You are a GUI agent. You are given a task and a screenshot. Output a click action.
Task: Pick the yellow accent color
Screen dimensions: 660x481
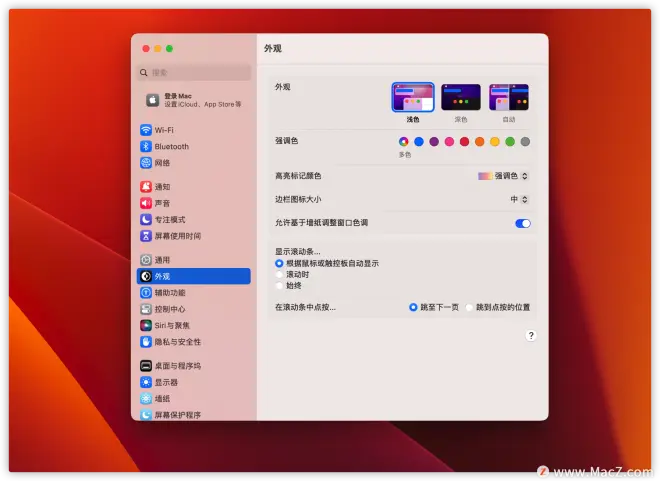tap(495, 142)
